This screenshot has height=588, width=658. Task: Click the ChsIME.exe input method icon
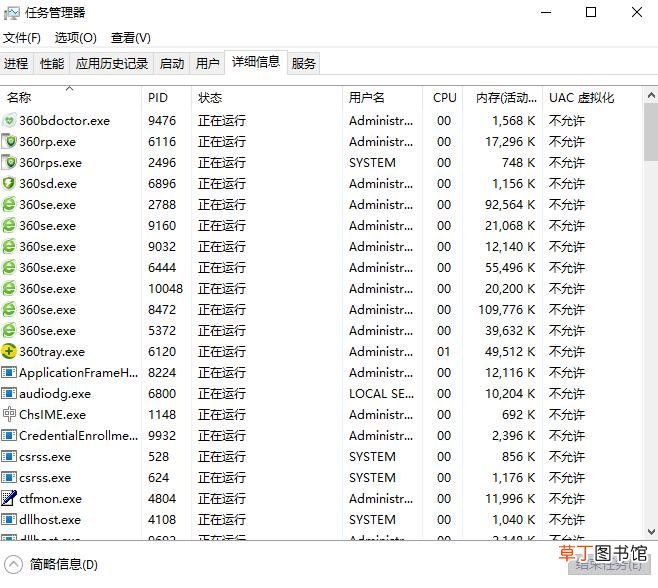coord(9,415)
